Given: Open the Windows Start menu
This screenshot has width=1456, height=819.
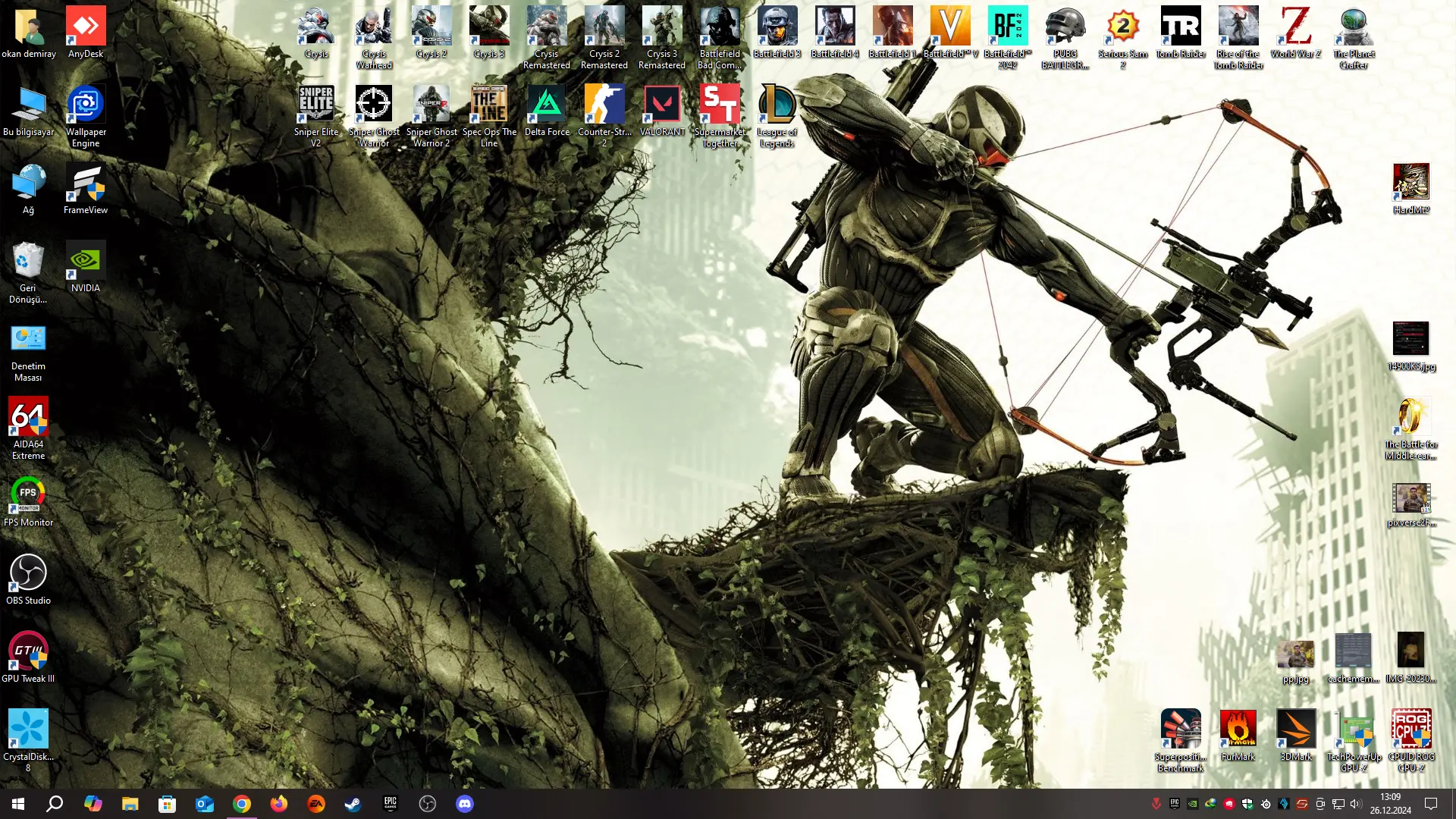Looking at the screenshot, I should click(18, 804).
